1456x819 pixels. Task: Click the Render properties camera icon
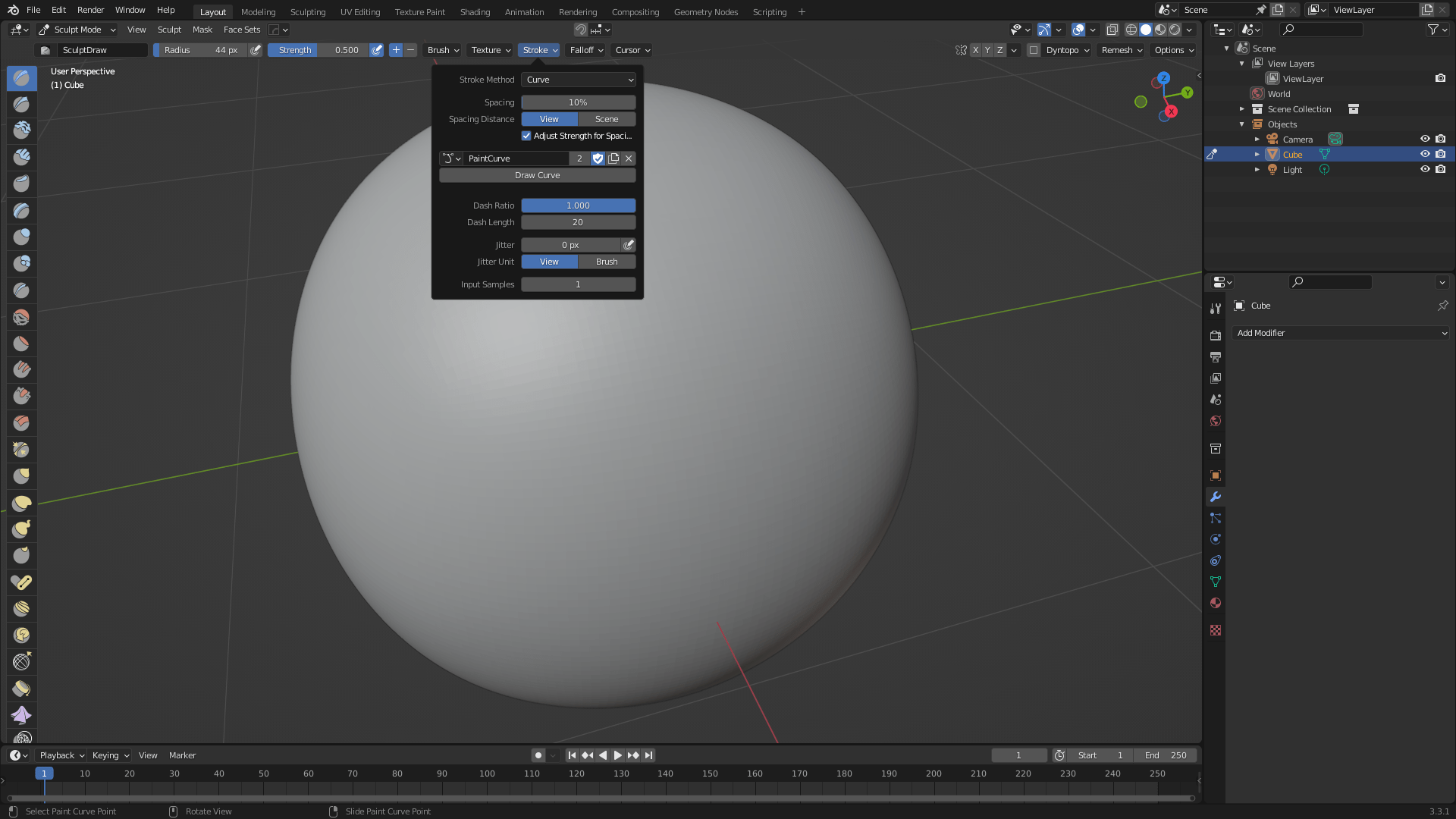point(1216,335)
